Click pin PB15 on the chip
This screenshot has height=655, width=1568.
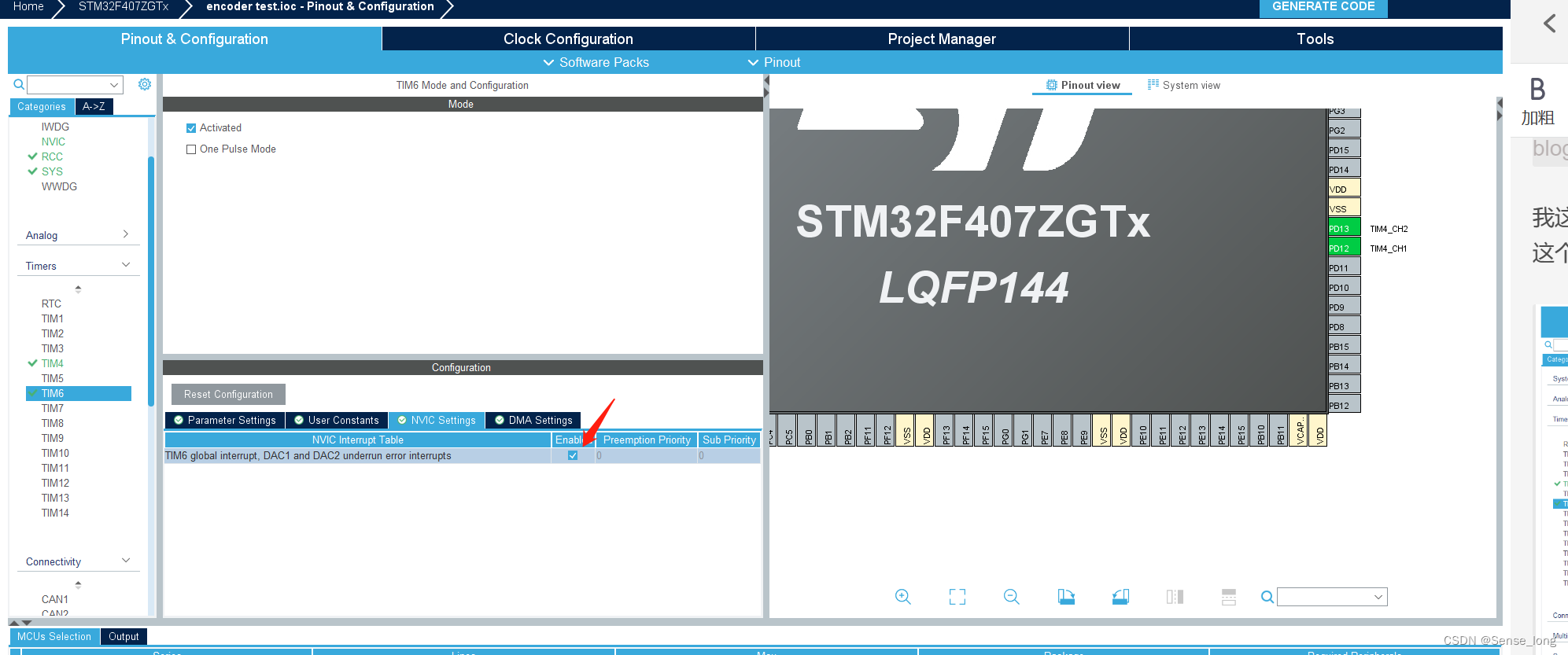point(1345,346)
